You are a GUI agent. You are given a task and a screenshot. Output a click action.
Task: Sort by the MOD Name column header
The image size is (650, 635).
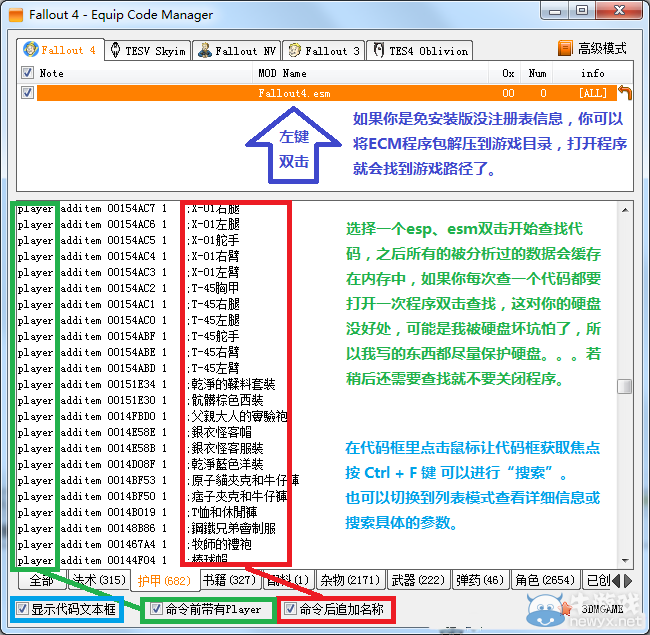point(371,73)
